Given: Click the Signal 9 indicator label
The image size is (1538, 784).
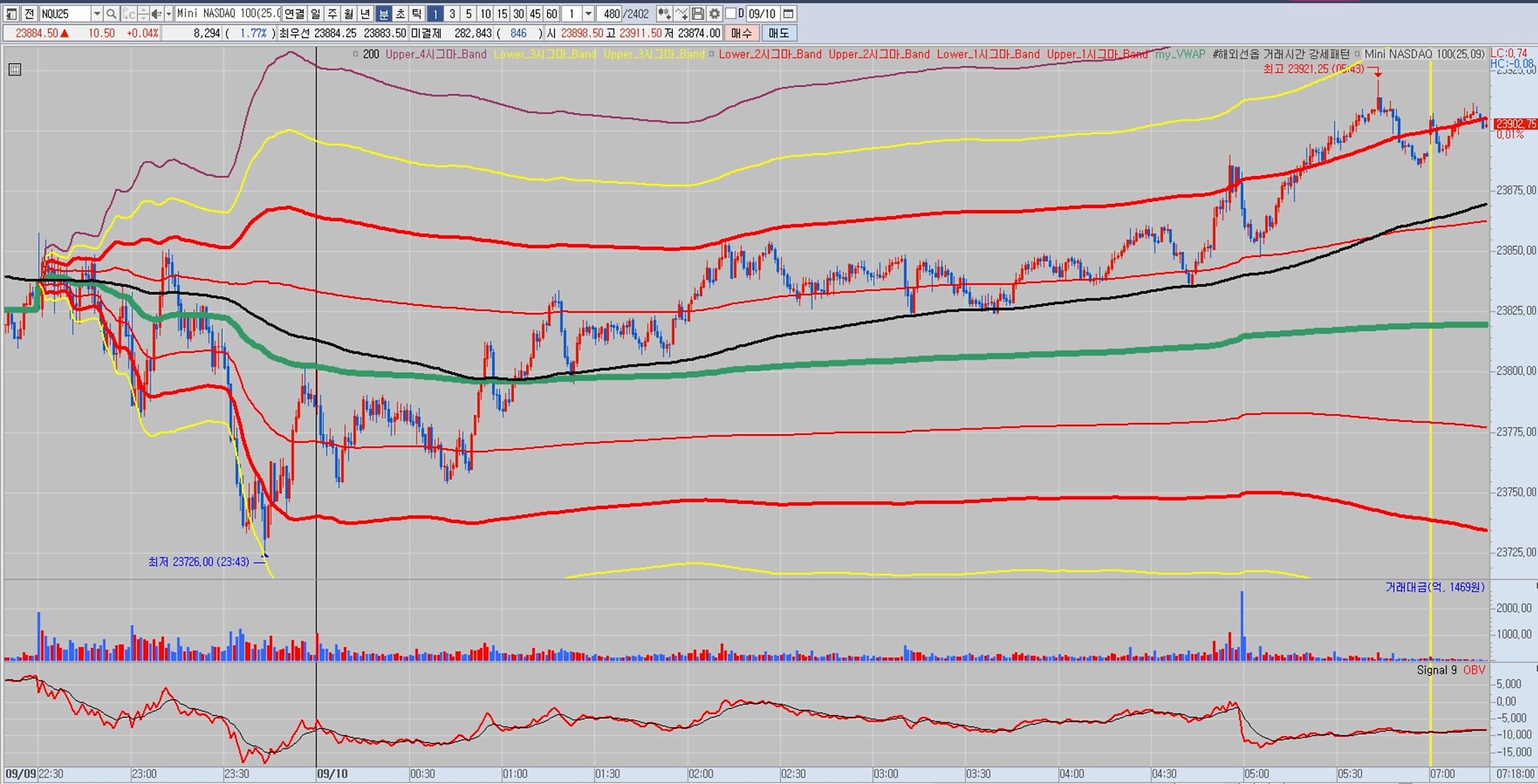Looking at the screenshot, I should coord(1437,669).
